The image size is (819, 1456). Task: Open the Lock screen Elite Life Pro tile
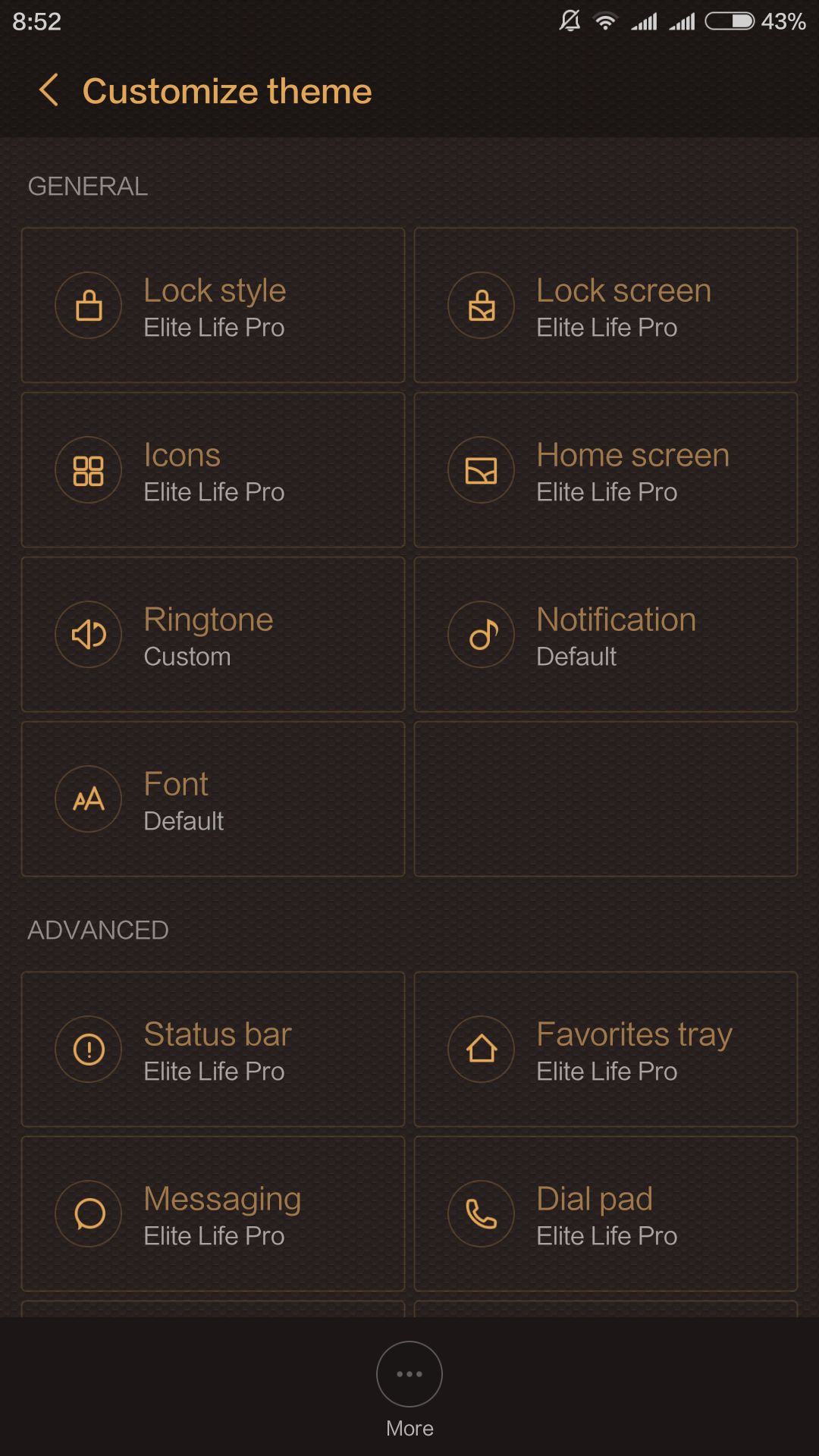[x=606, y=306]
